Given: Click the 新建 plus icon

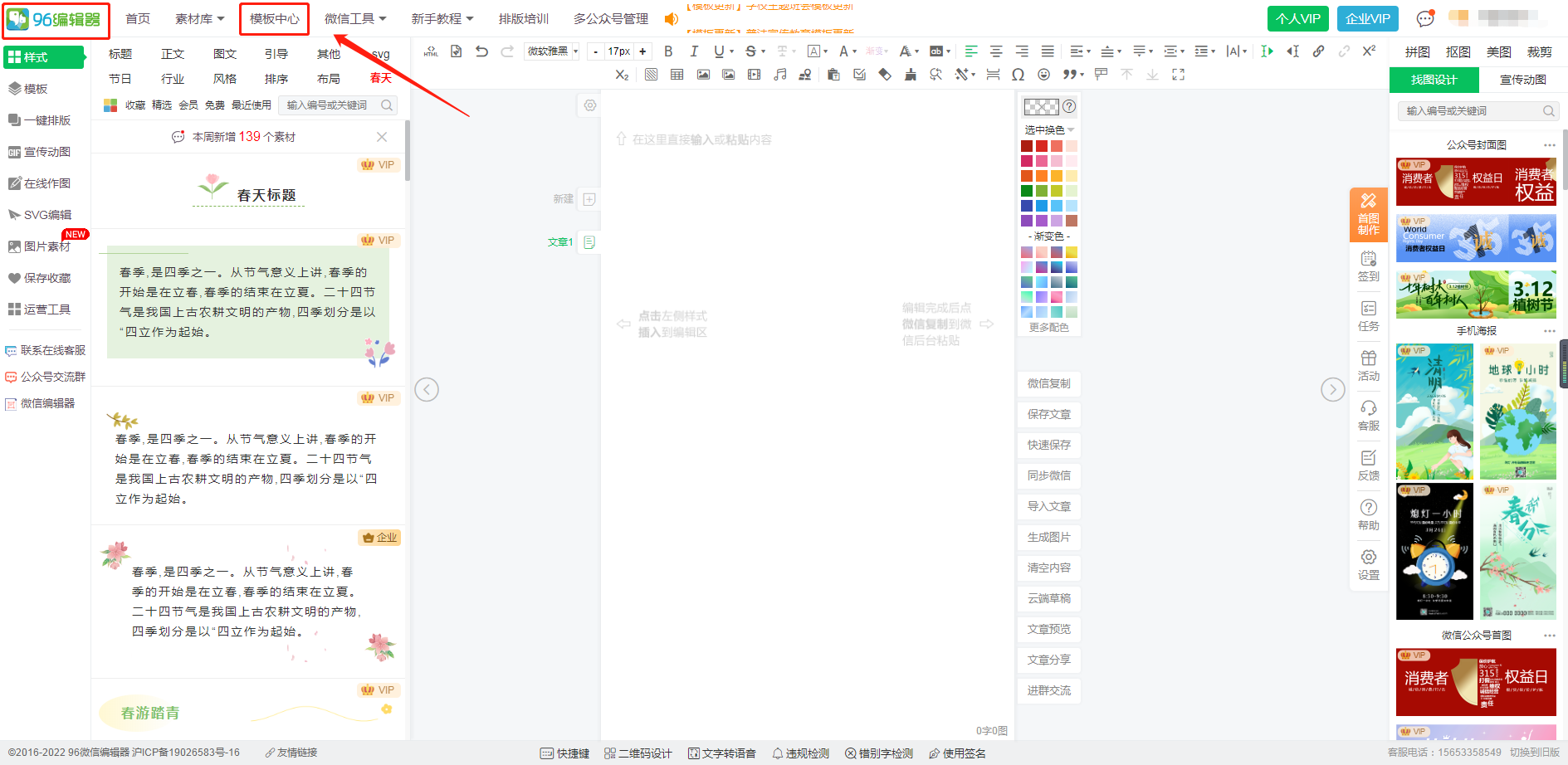Looking at the screenshot, I should click(x=589, y=199).
